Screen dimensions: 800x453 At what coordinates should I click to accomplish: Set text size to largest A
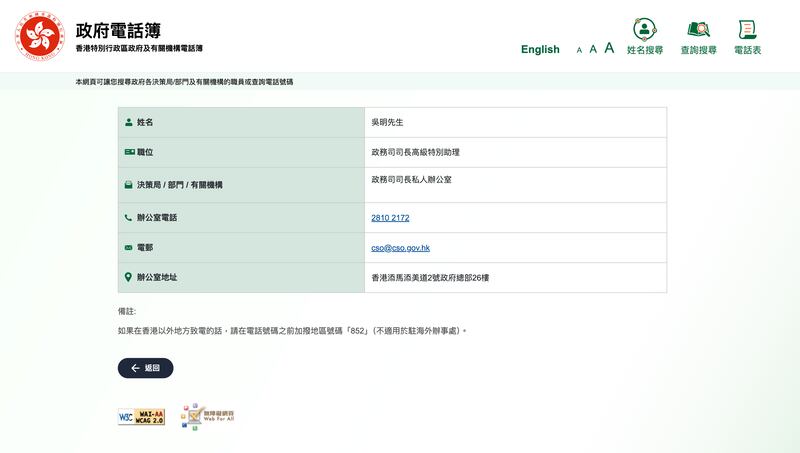[x=609, y=48]
